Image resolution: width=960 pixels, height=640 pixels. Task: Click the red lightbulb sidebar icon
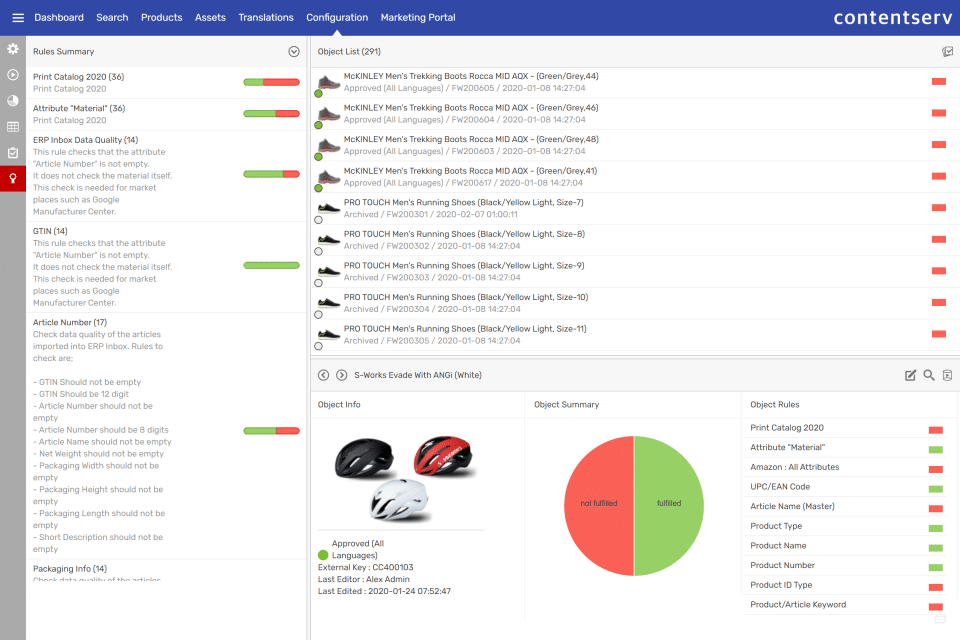[13, 179]
